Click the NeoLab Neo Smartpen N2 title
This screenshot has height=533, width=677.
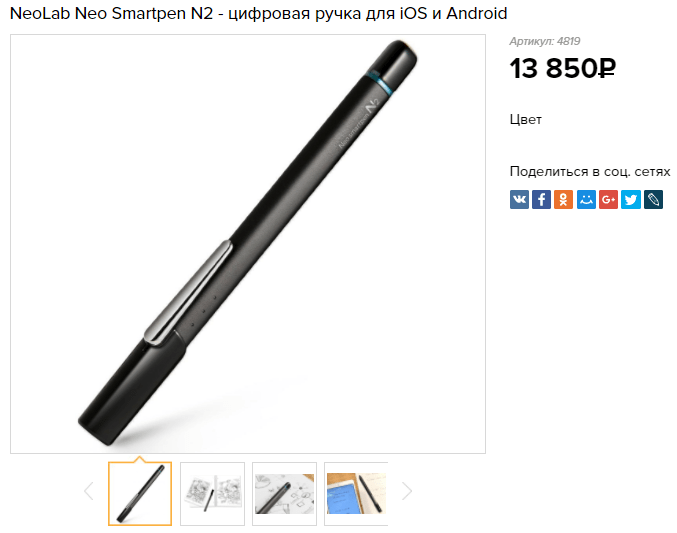click(x=259, y=13)
